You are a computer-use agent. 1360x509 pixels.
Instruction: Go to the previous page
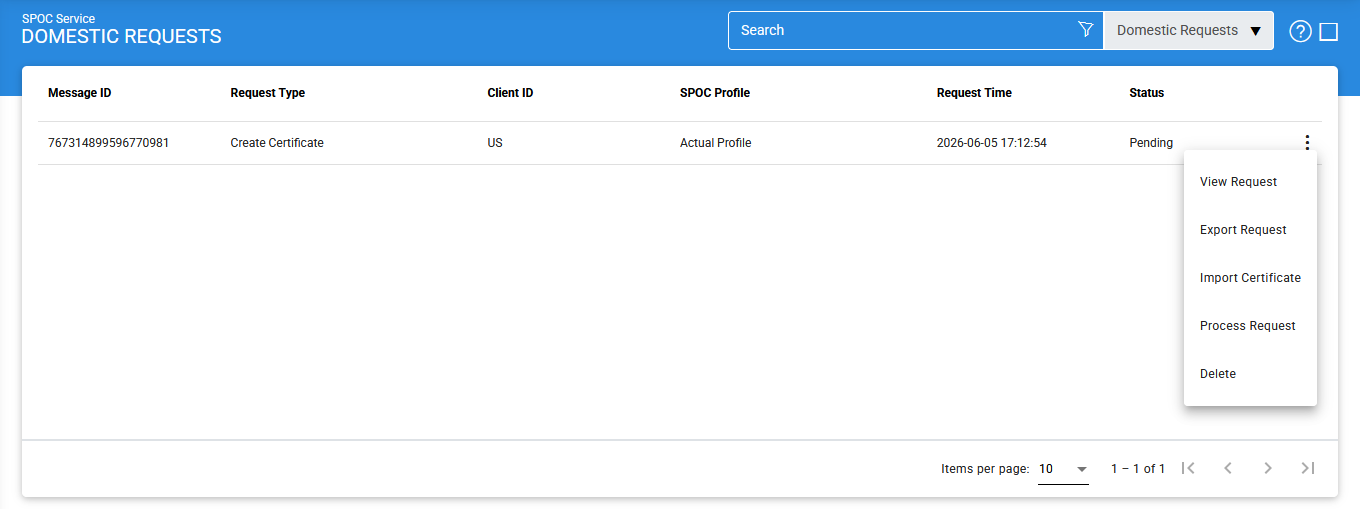click(1228, 468)
